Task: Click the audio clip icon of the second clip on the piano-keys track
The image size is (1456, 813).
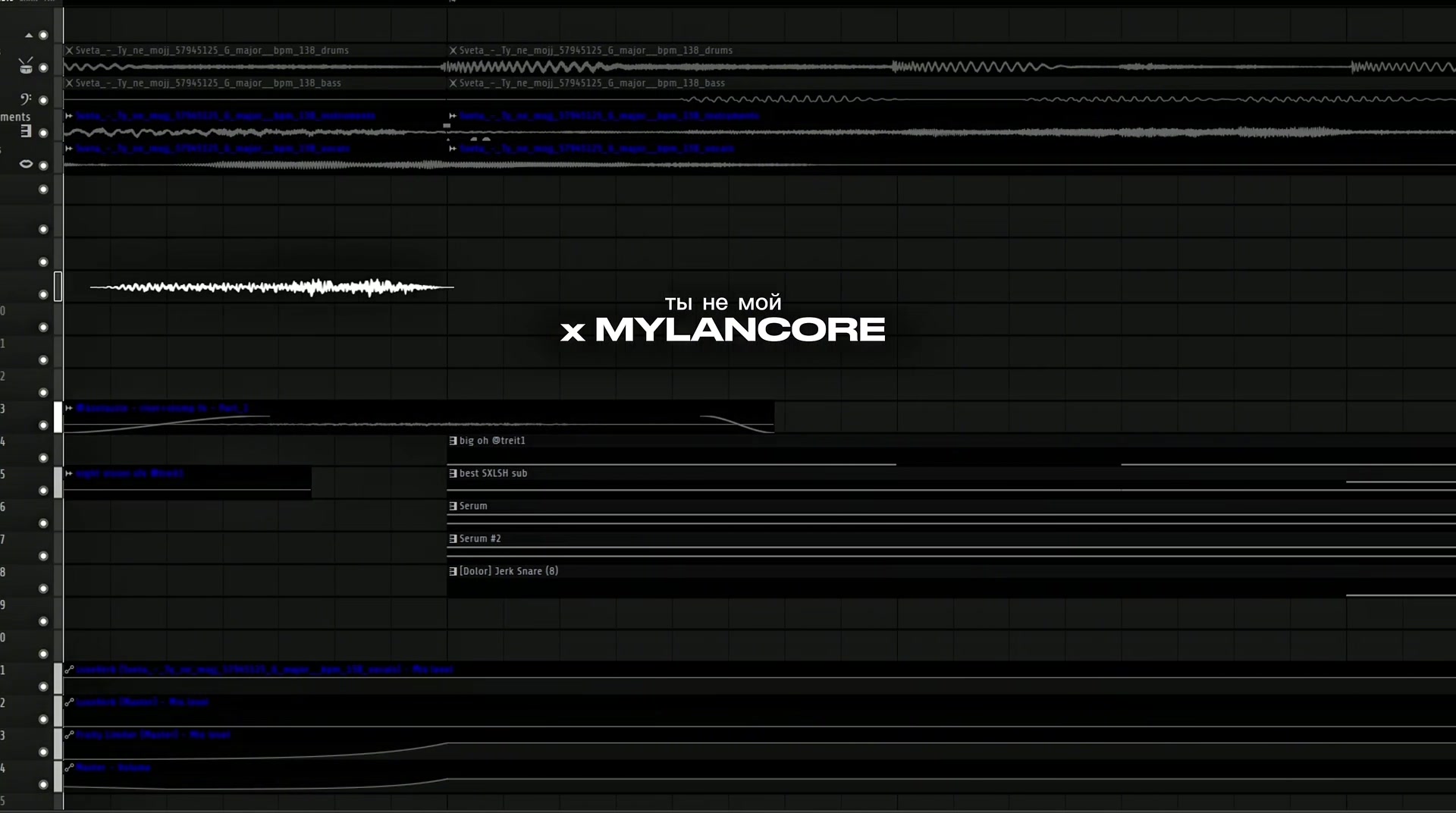Action: (453, 115)
